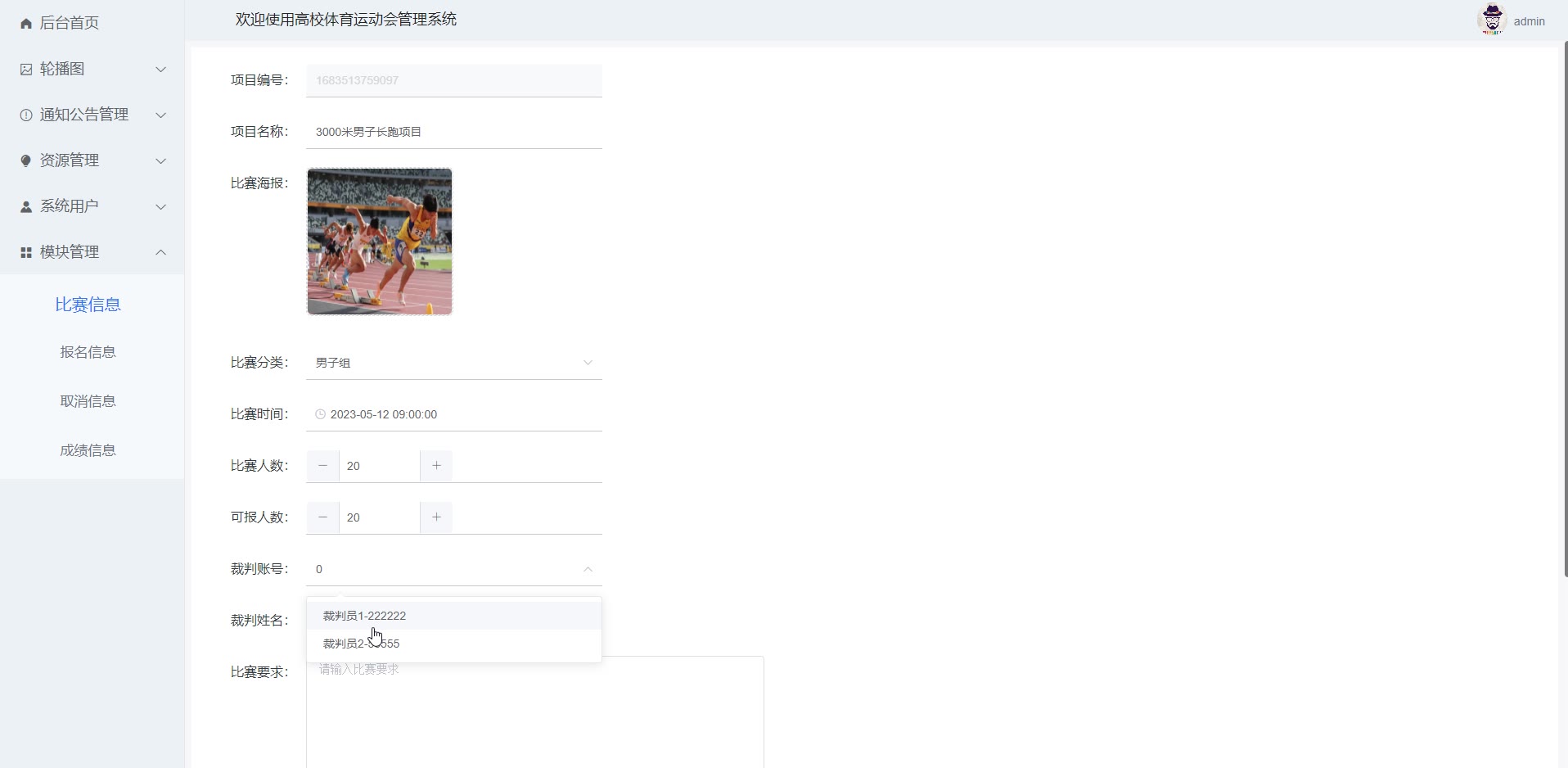1568x768 pixels.
Task: Collapse the 模块管理 menu chevron
Action: click(x=161, y=252)
